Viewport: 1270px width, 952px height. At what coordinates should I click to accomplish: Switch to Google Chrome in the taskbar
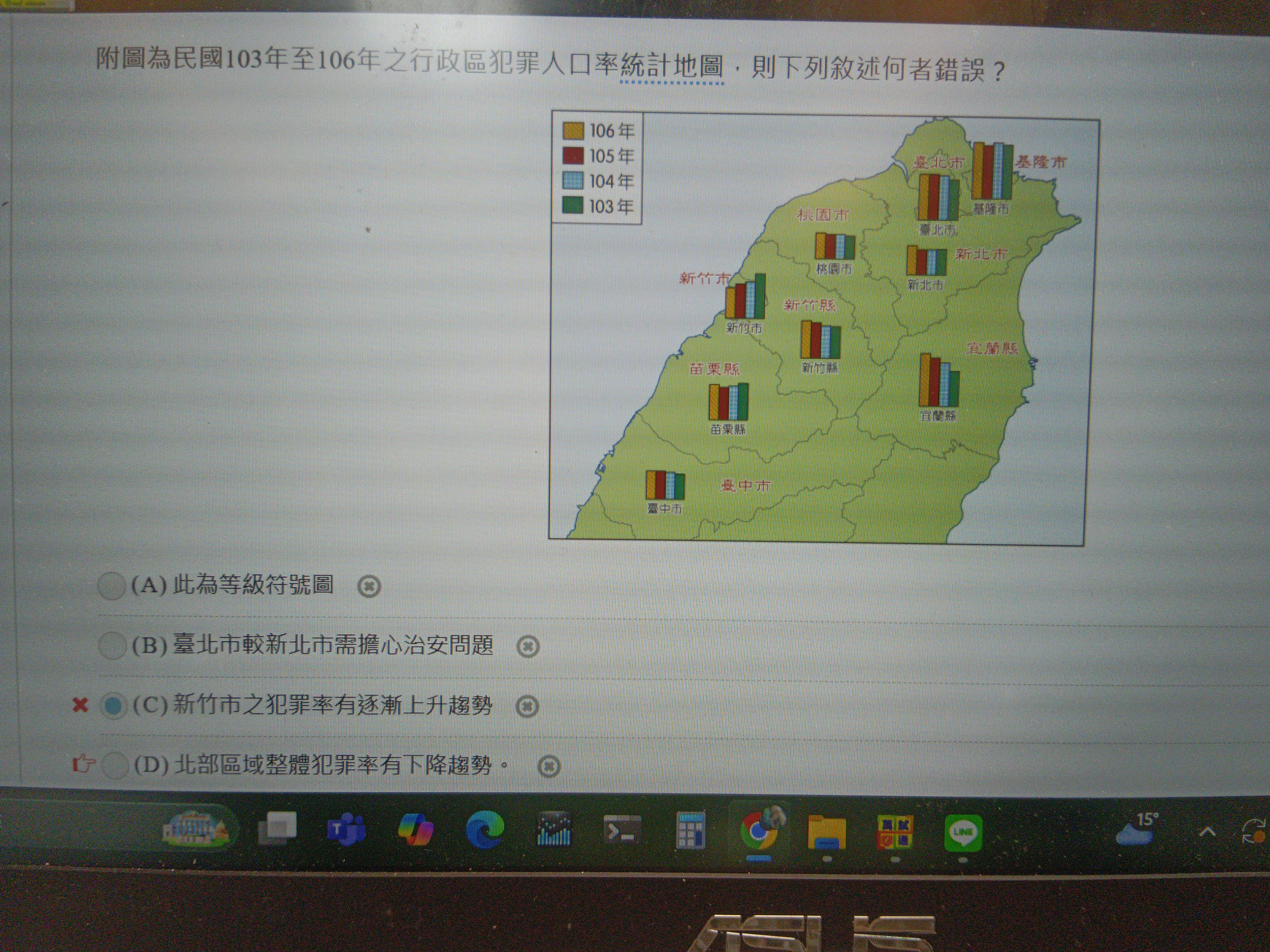759,831
